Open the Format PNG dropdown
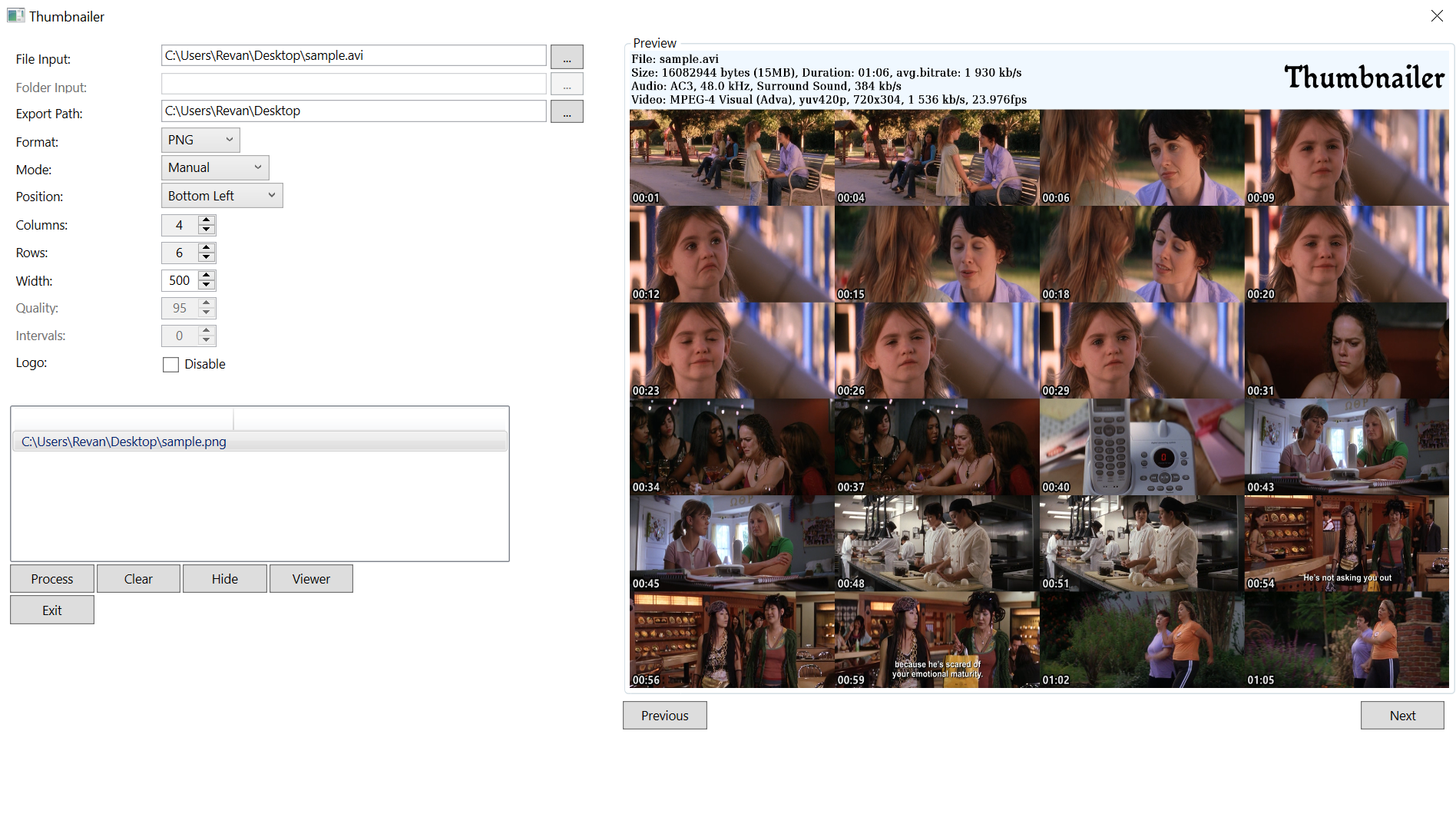 200,140
